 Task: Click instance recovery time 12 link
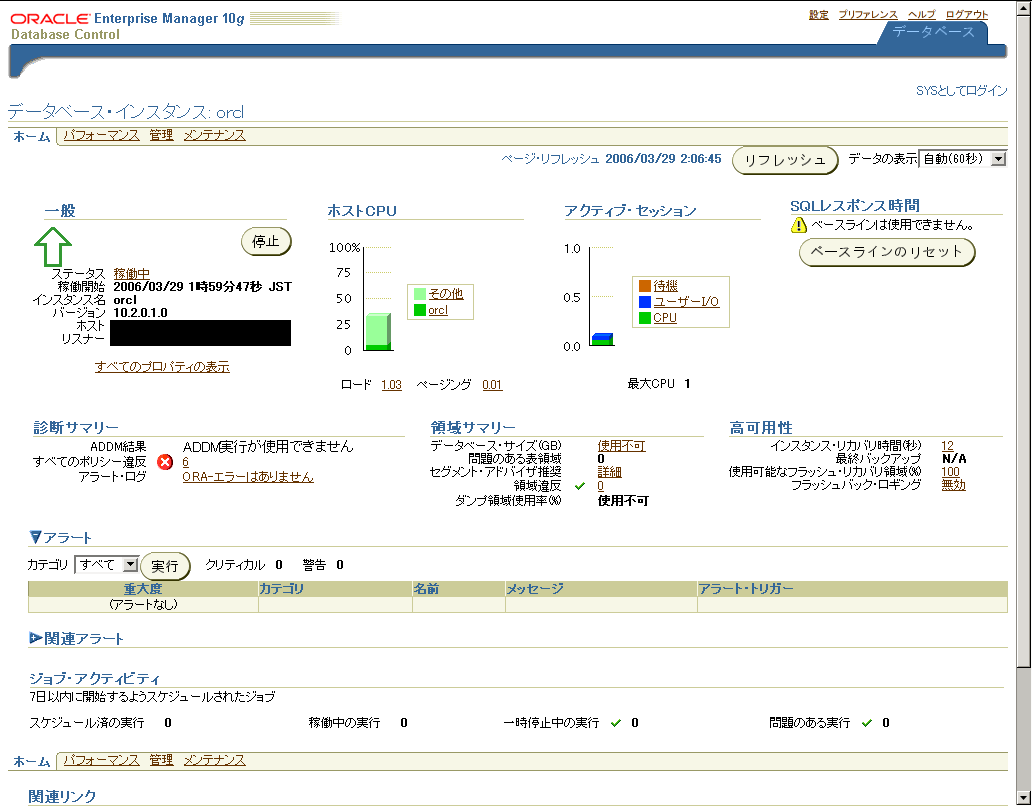947,445
